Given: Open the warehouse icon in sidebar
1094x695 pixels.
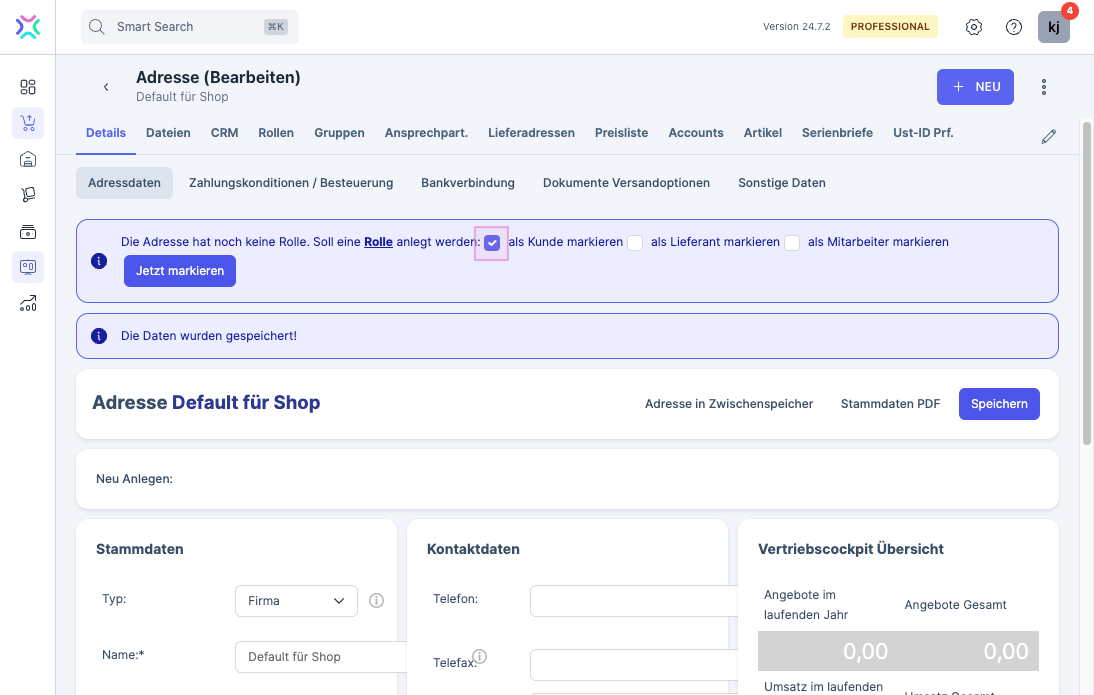Looking at the screenshot, I should 28,159.
